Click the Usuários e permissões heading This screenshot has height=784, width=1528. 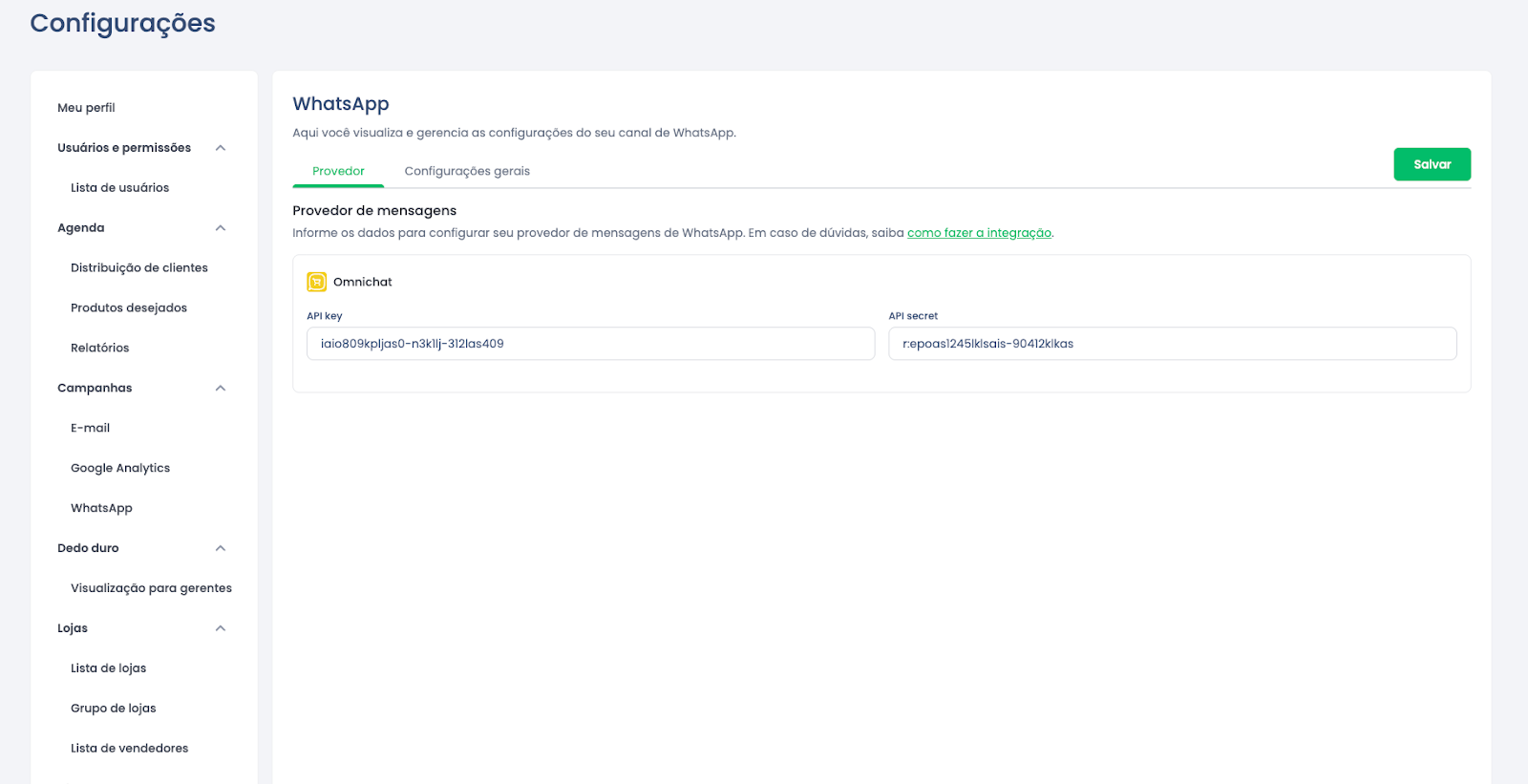(x=124, y=148)
